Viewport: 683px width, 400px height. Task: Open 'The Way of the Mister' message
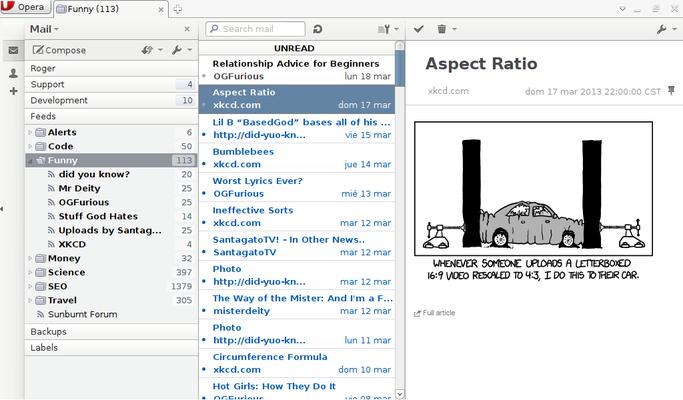coord(297,305)
